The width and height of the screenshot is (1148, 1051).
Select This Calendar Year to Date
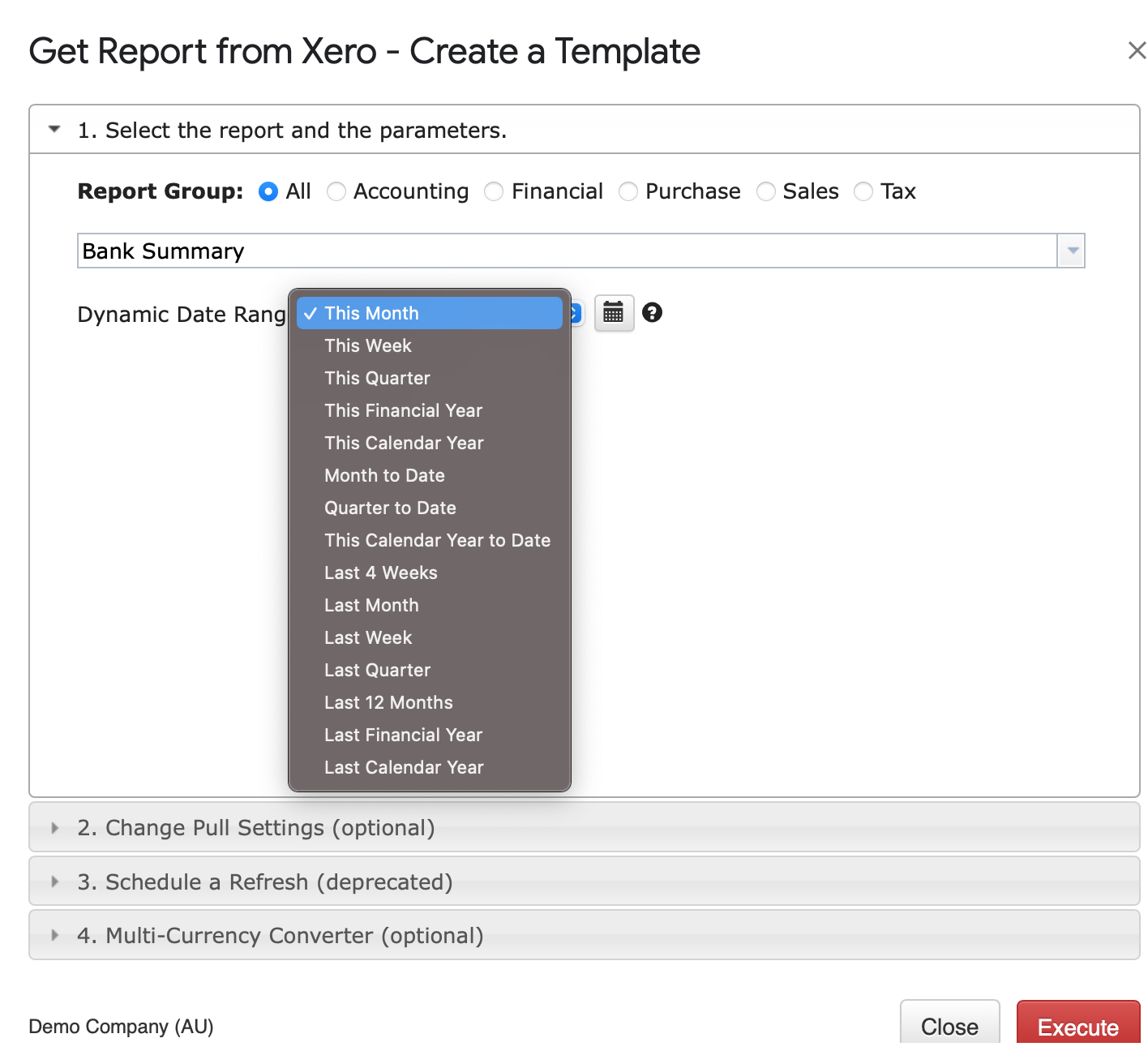coord(430,540)
